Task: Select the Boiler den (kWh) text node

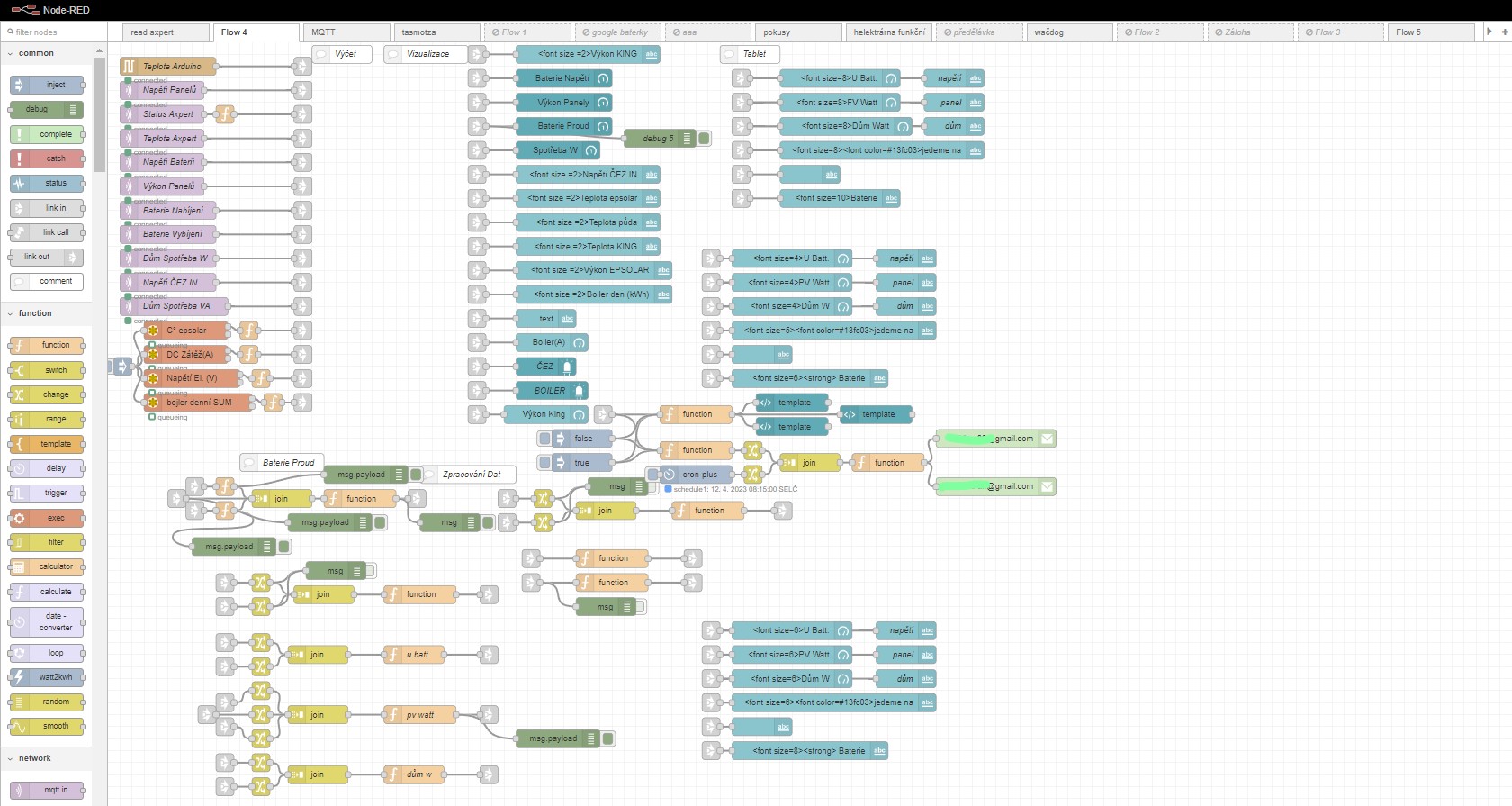Action: [594, 294]
